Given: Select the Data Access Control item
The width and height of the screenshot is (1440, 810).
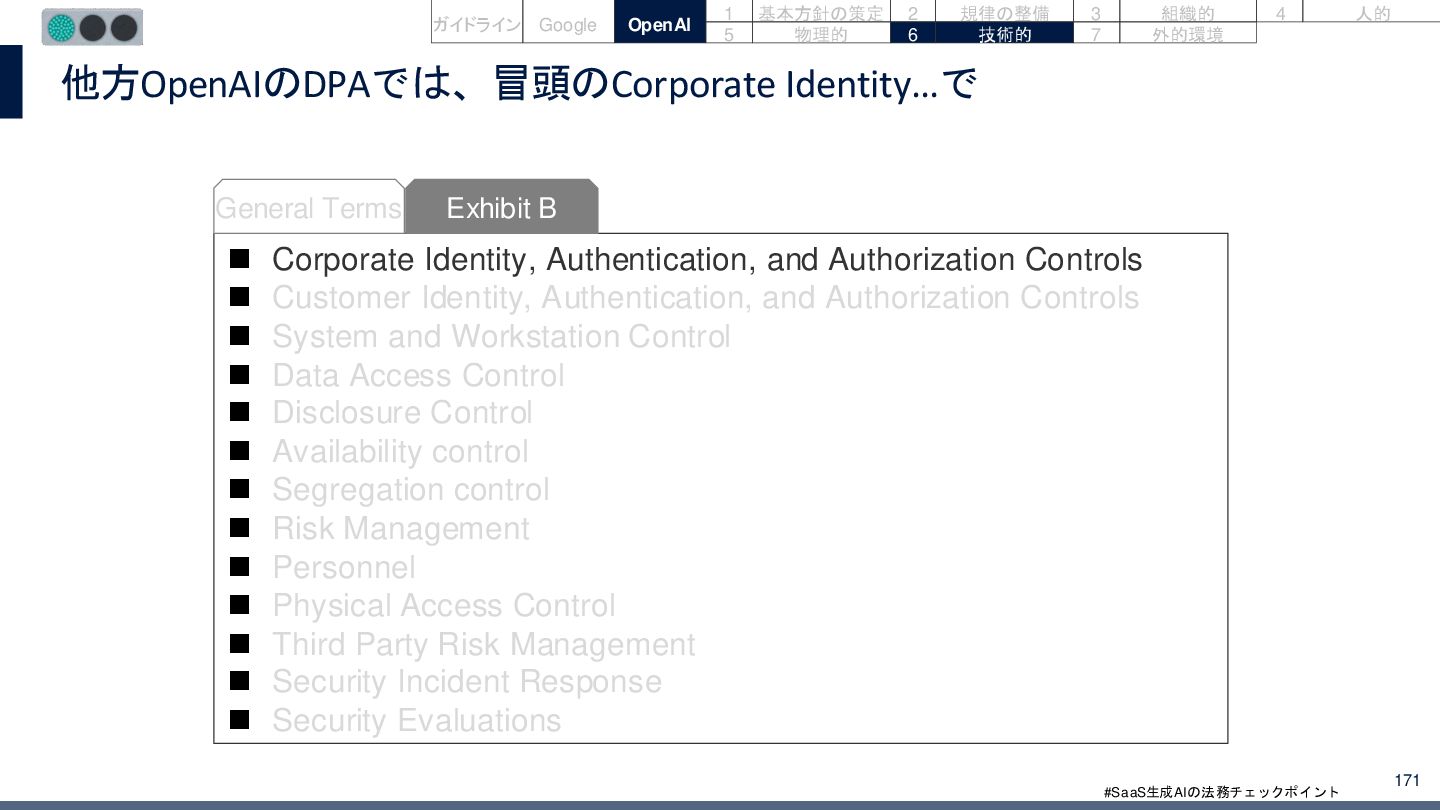Looking at the screenshot, I should click(x=418, y=375).
